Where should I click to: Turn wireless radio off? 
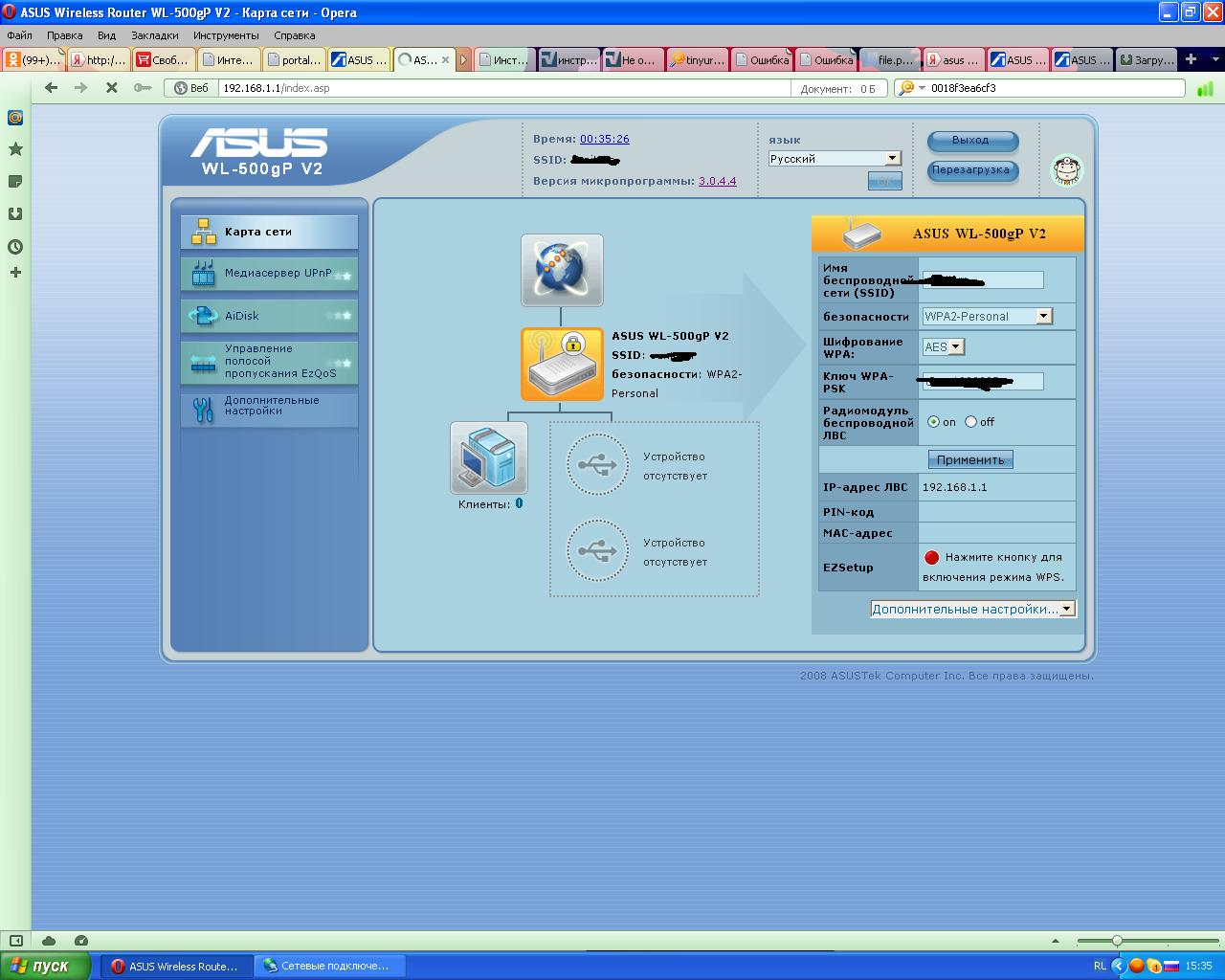tap(971, 422)
